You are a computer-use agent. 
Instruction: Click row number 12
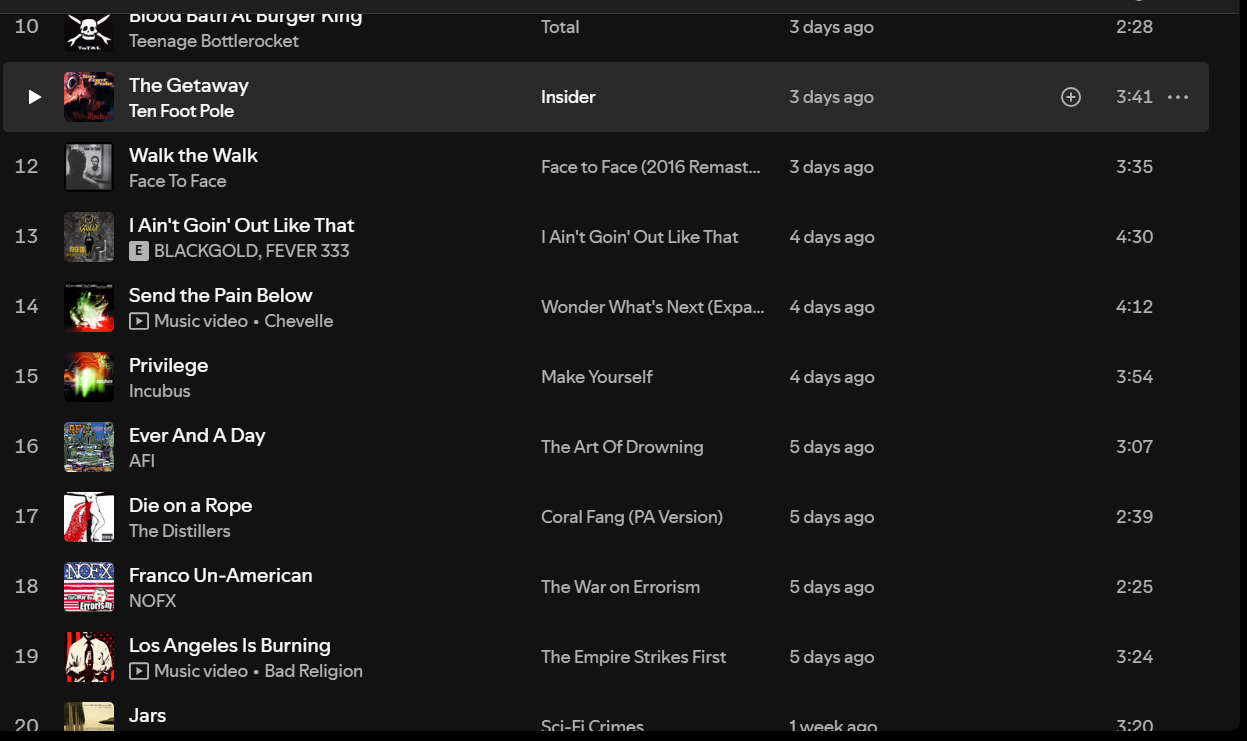26,167
